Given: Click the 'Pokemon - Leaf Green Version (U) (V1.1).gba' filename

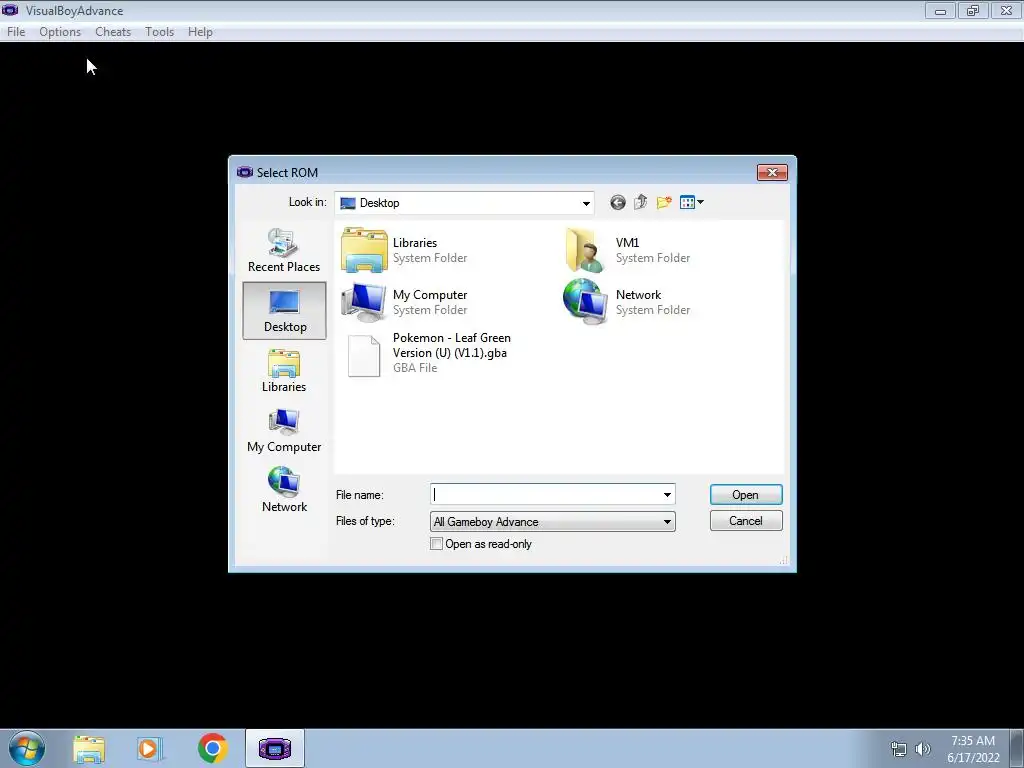Looking at the screenshot, I should (451, 345).
